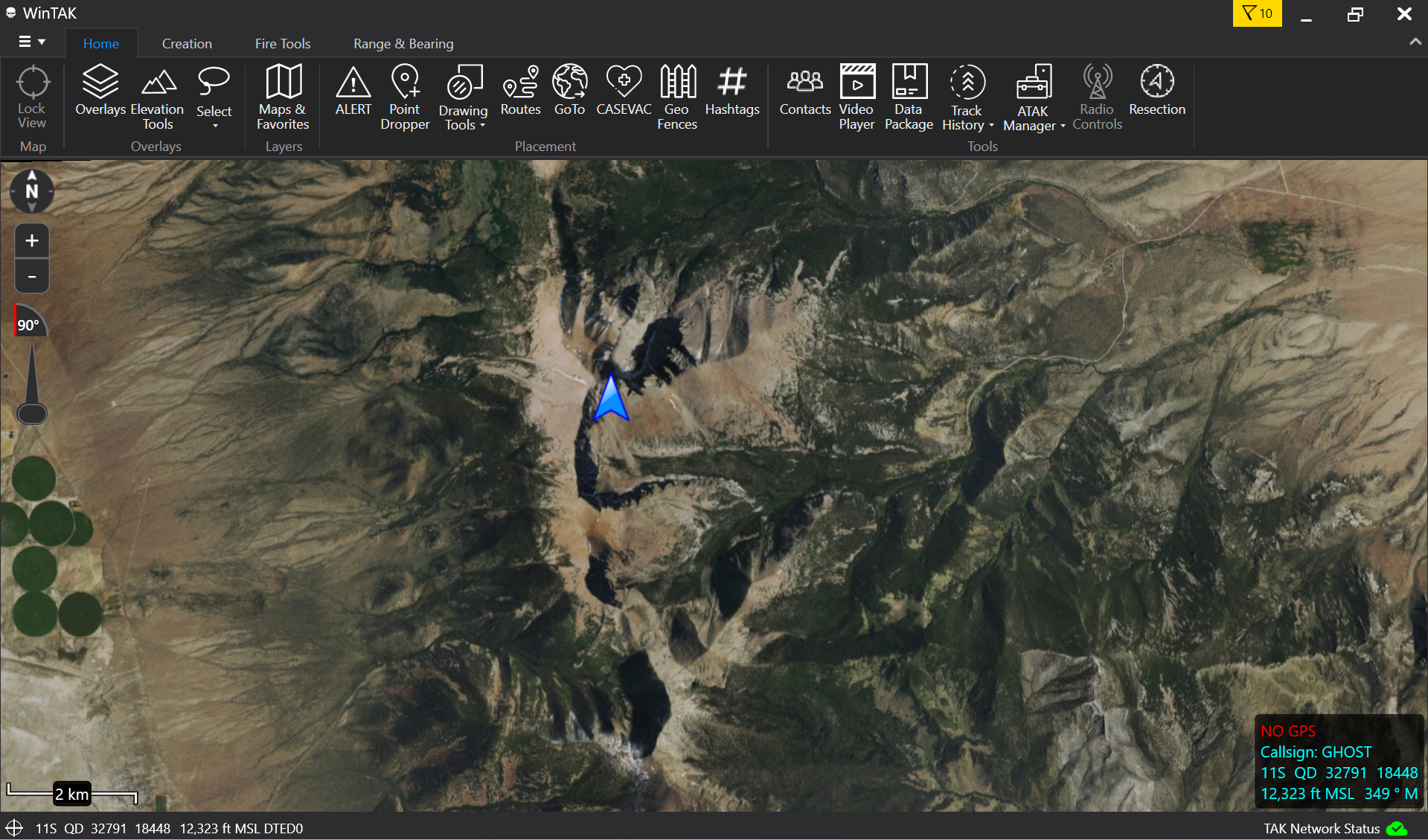
Task: Open the Contacts list
Action: click(x=804, y=90)
